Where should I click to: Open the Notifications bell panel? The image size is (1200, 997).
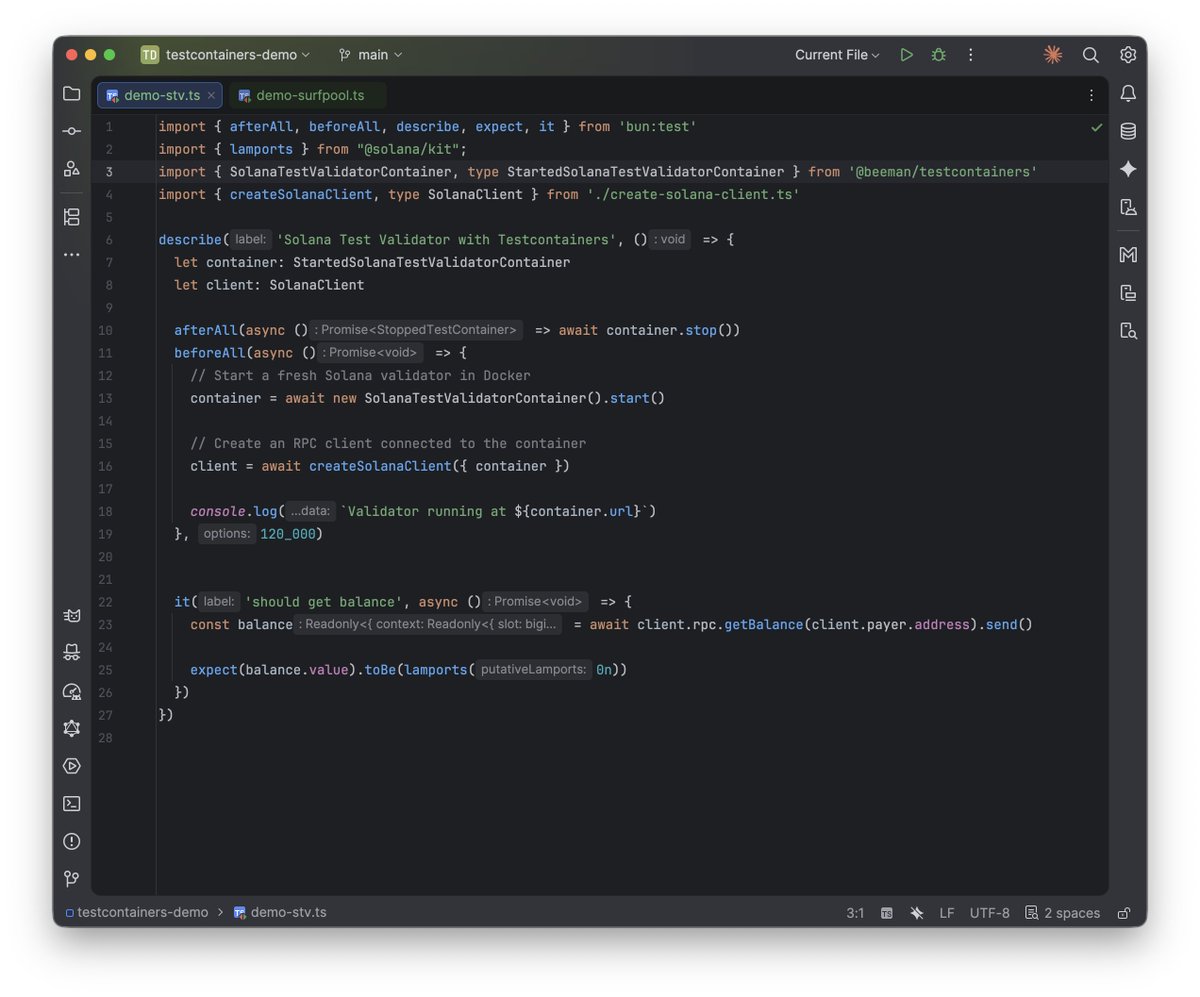[1128, 93]
